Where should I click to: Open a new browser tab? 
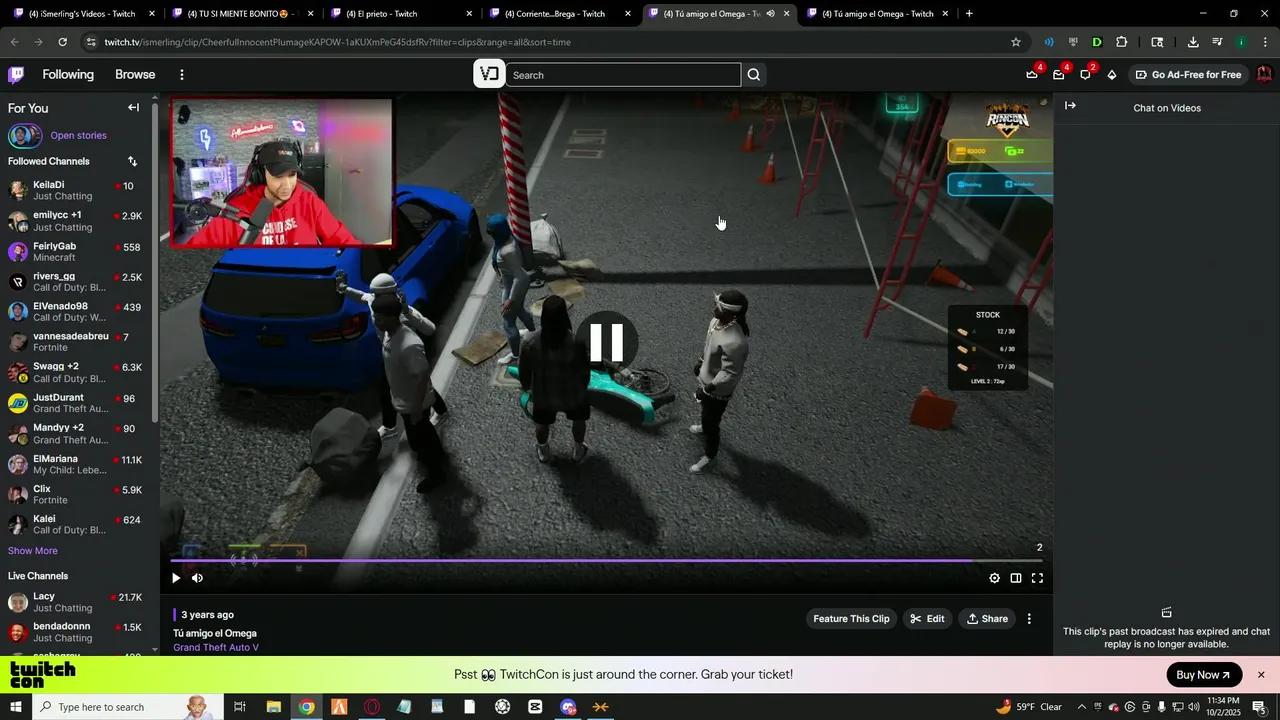click(969, 14)
